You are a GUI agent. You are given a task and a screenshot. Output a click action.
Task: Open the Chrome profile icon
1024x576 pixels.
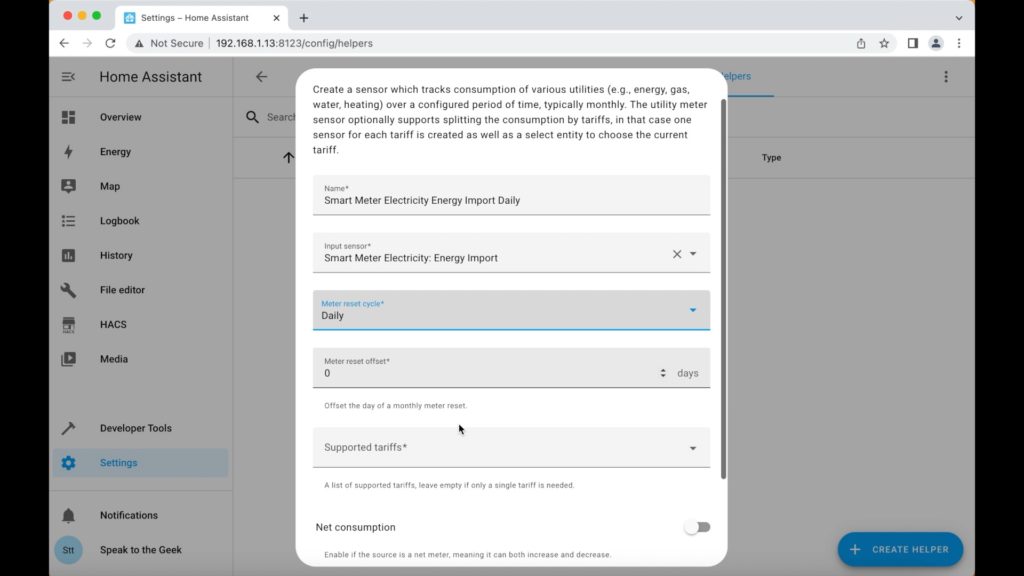[936, 43]
